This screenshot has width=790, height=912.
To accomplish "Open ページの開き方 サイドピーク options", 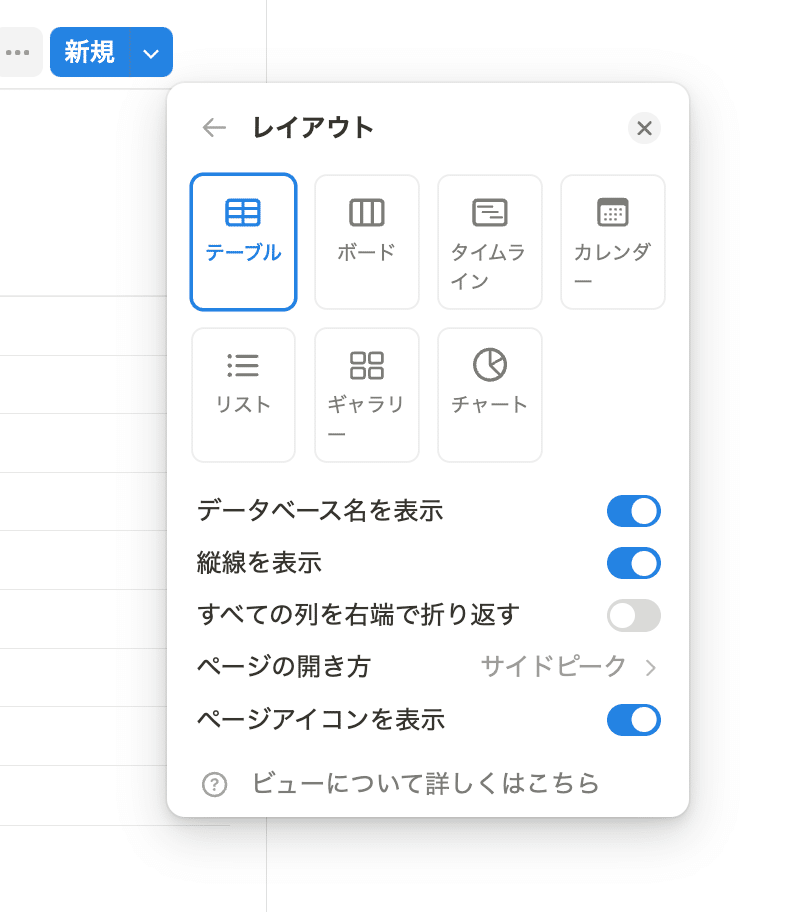I will (428, 667).
